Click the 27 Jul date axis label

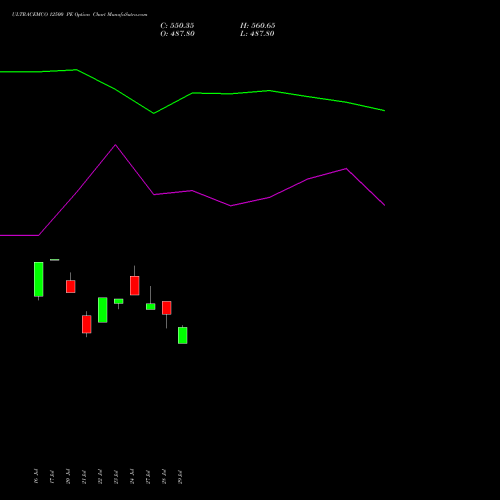point(148,476)
